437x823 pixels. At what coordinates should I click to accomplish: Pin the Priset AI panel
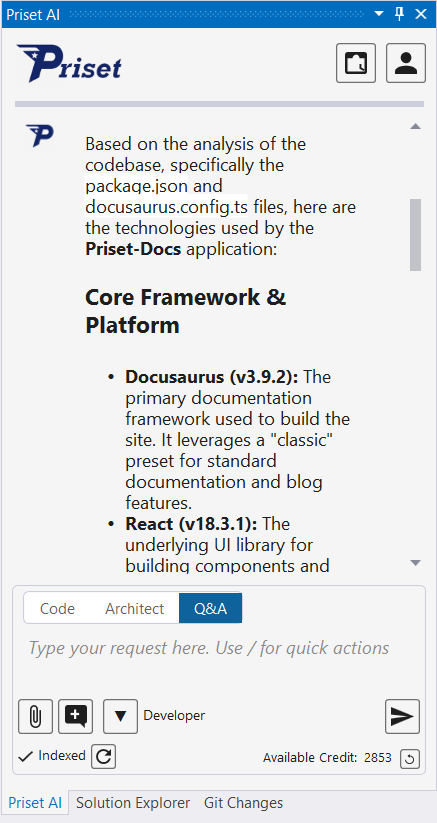coord(400,14)
